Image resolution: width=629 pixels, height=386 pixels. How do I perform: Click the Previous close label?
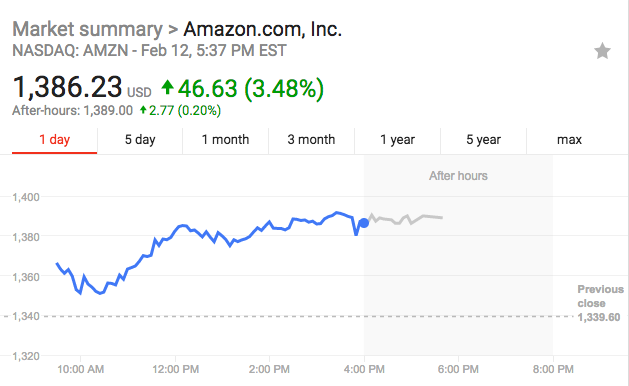[601, 296]
